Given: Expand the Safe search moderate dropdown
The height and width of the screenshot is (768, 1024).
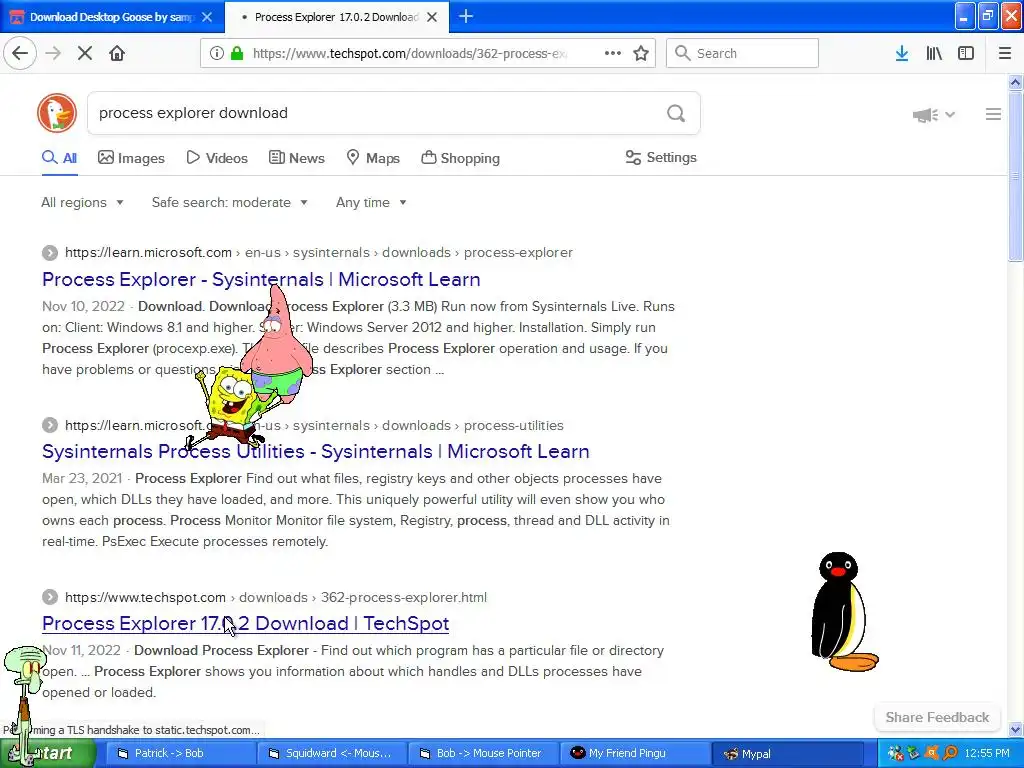Looking at the screenshot, I should point(229,202).
